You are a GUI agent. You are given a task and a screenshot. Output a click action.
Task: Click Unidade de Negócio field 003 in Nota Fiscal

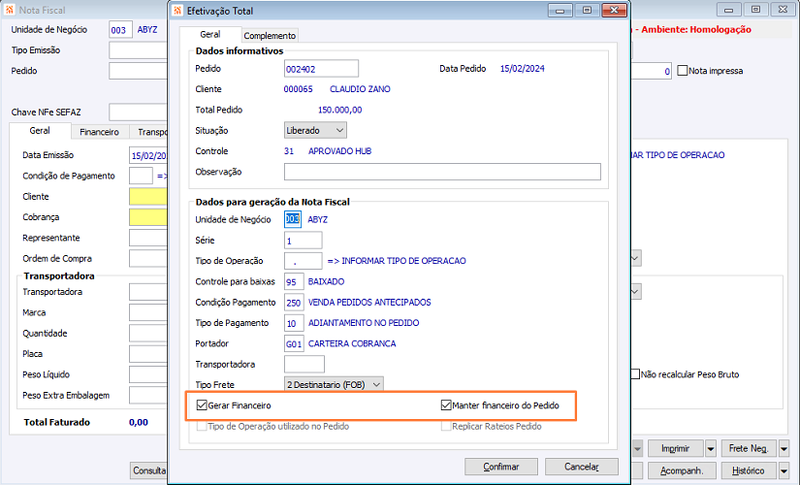[x=121, y=30]
